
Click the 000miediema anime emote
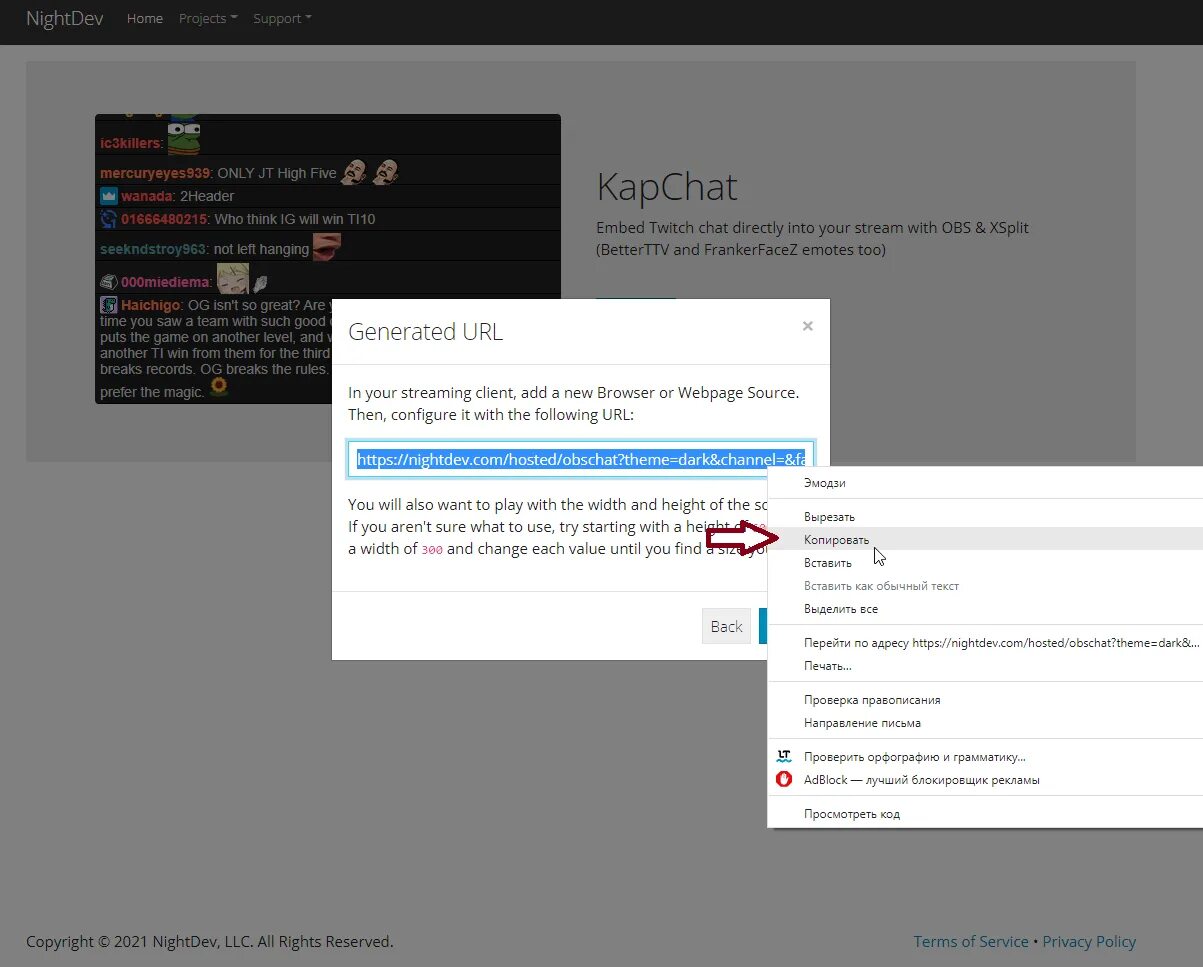point(233,278)
